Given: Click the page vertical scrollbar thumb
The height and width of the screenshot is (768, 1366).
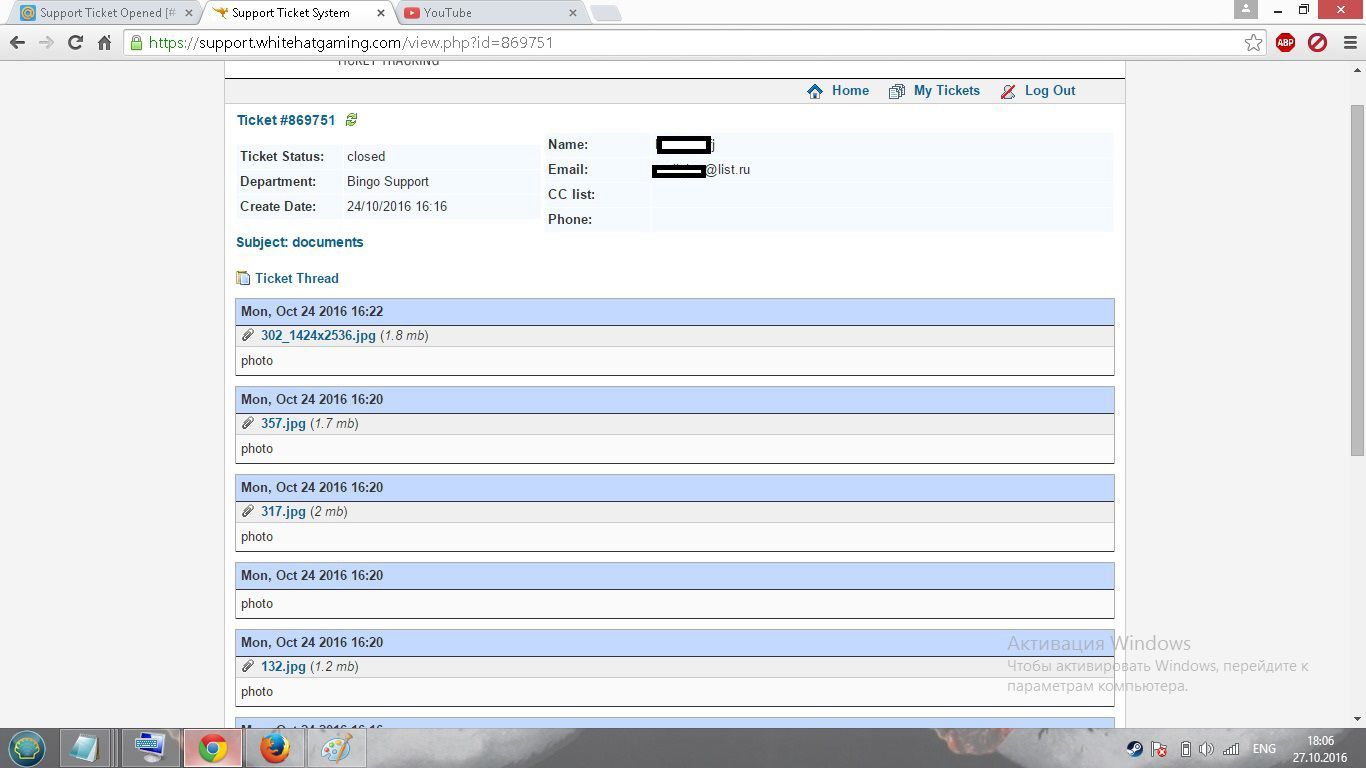Looking at the screenshot, I should pos(1357,279).
